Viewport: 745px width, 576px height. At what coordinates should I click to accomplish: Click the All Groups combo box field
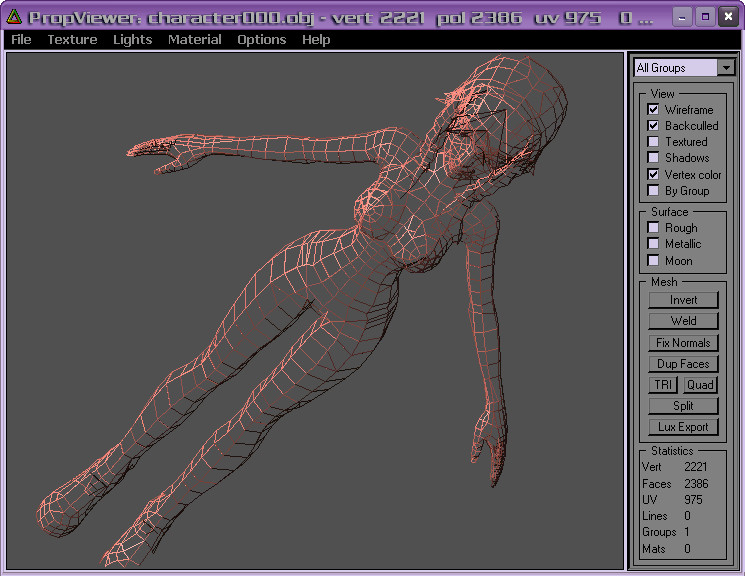[676, 67]
